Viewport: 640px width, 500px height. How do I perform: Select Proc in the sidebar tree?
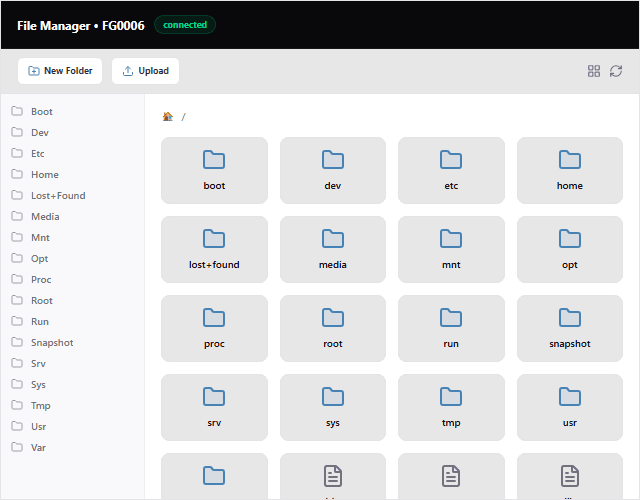pos(72,280)
